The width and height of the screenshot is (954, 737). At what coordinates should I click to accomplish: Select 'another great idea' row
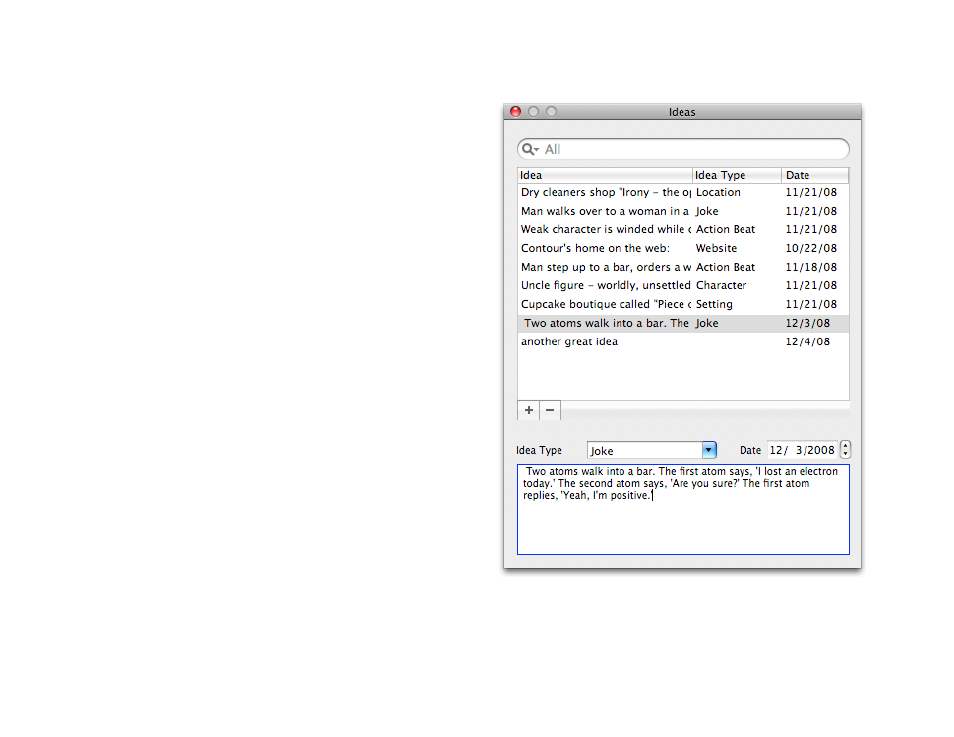pyautogui.click(x=683, y=341)
